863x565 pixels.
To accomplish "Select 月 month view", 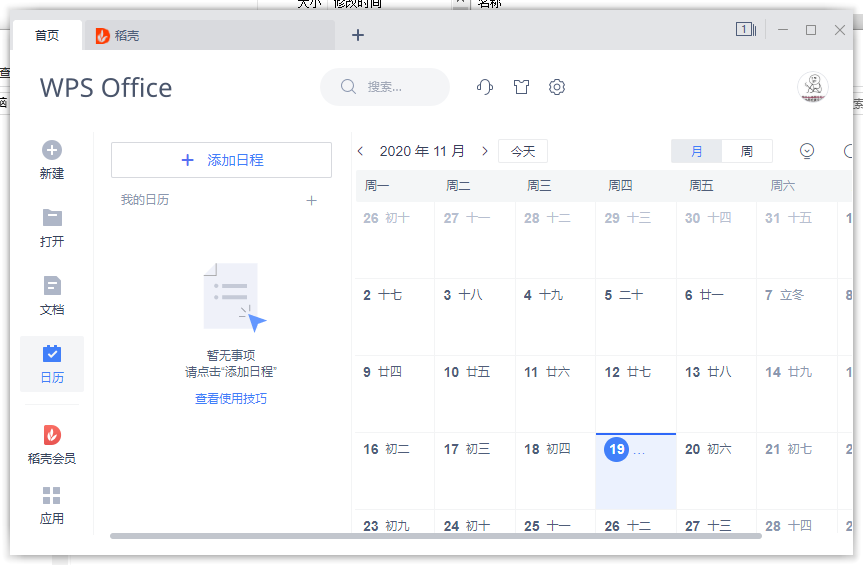I will 696,151.
